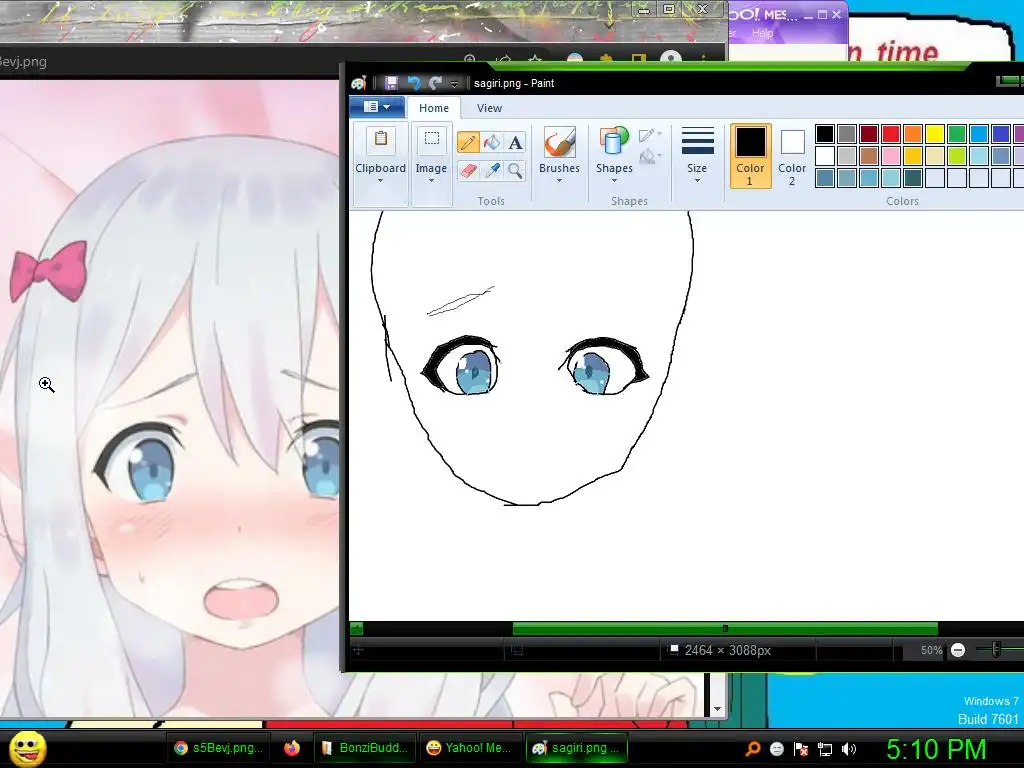Open the Customize Quick Access Toolbar dropdown

pyautogui.click(x=455, y=84)
